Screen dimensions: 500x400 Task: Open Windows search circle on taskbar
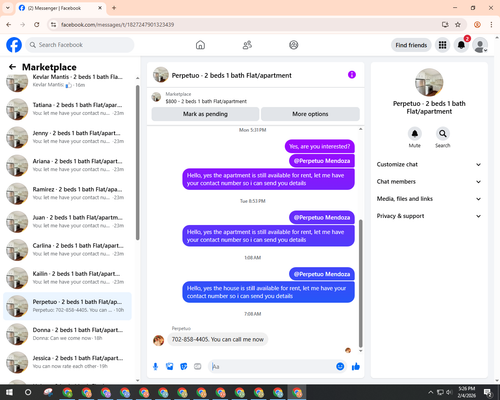click(x=28, y=392)
